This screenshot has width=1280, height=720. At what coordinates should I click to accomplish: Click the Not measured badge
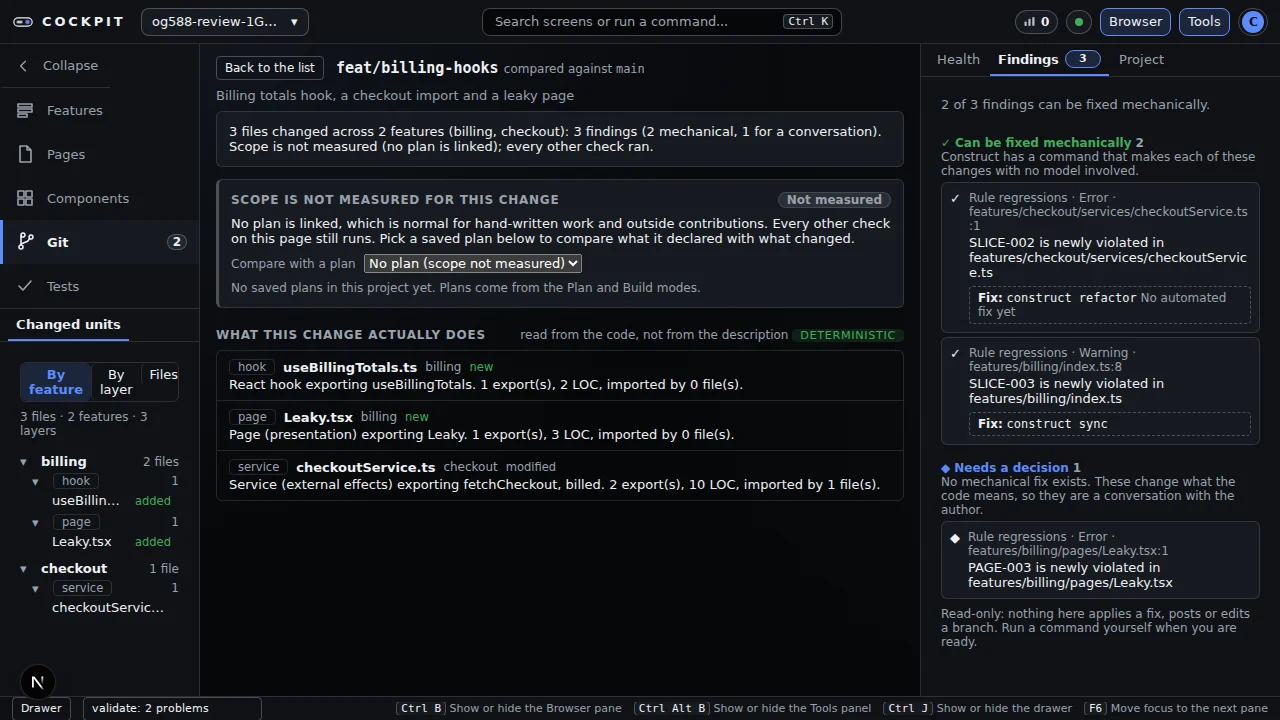coord(834,199)
